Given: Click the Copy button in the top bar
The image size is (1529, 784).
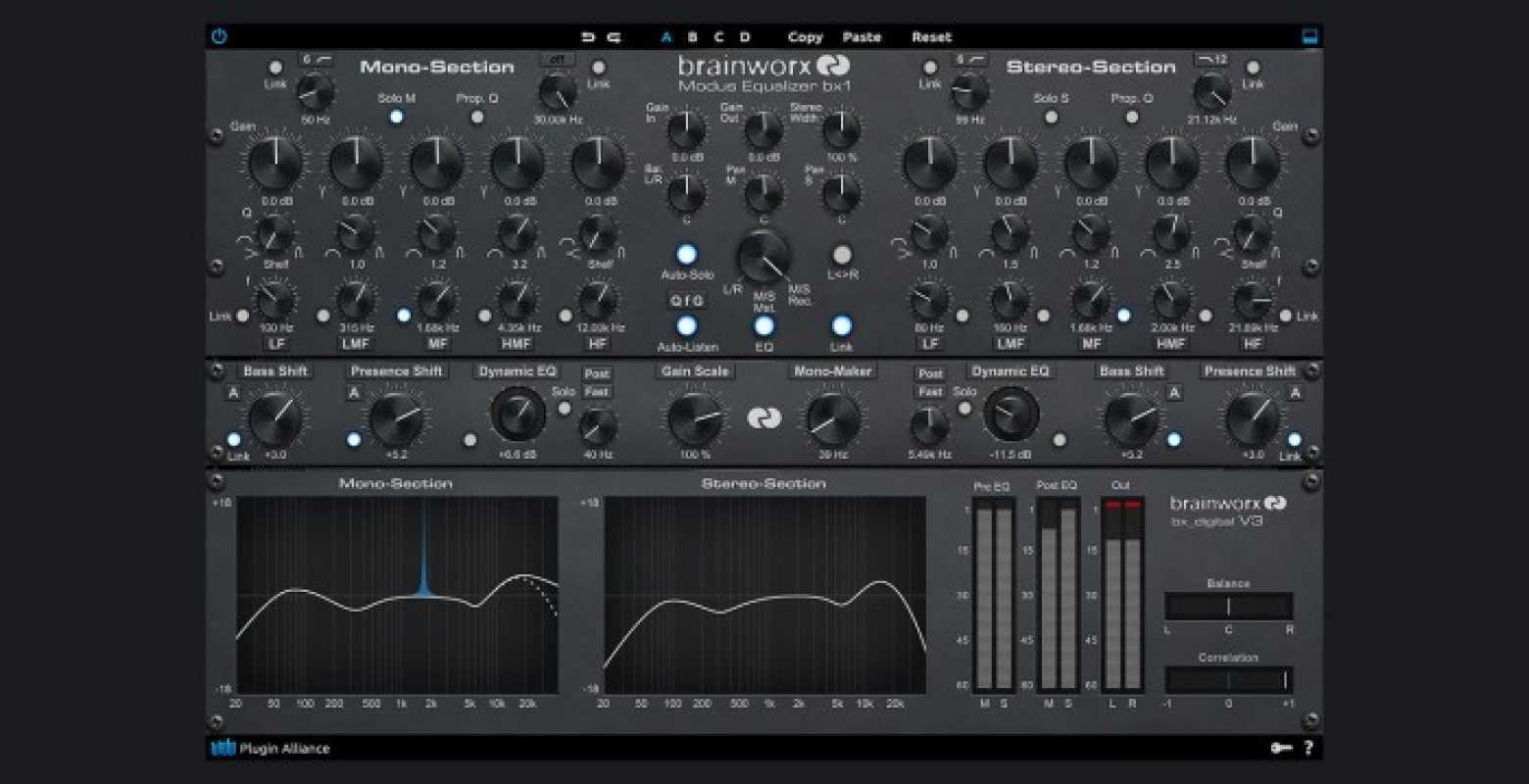Looking at the screenshot, I should pos(805,37).
